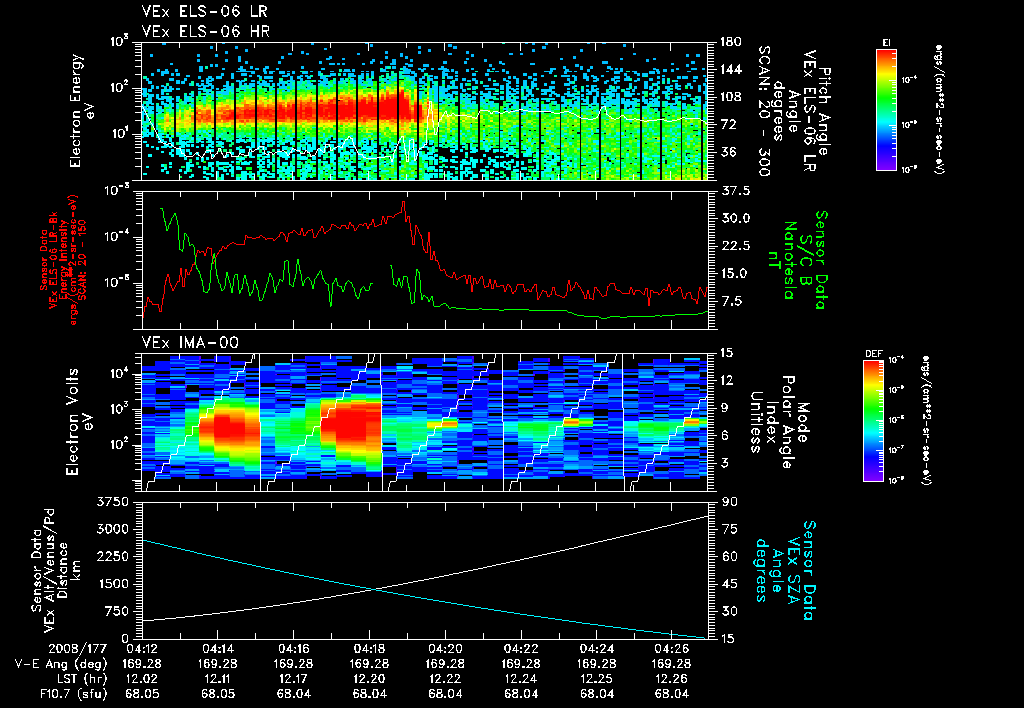Click the green "Nanotesla" axis label
1024x708 pixels.
click(790, 261)
